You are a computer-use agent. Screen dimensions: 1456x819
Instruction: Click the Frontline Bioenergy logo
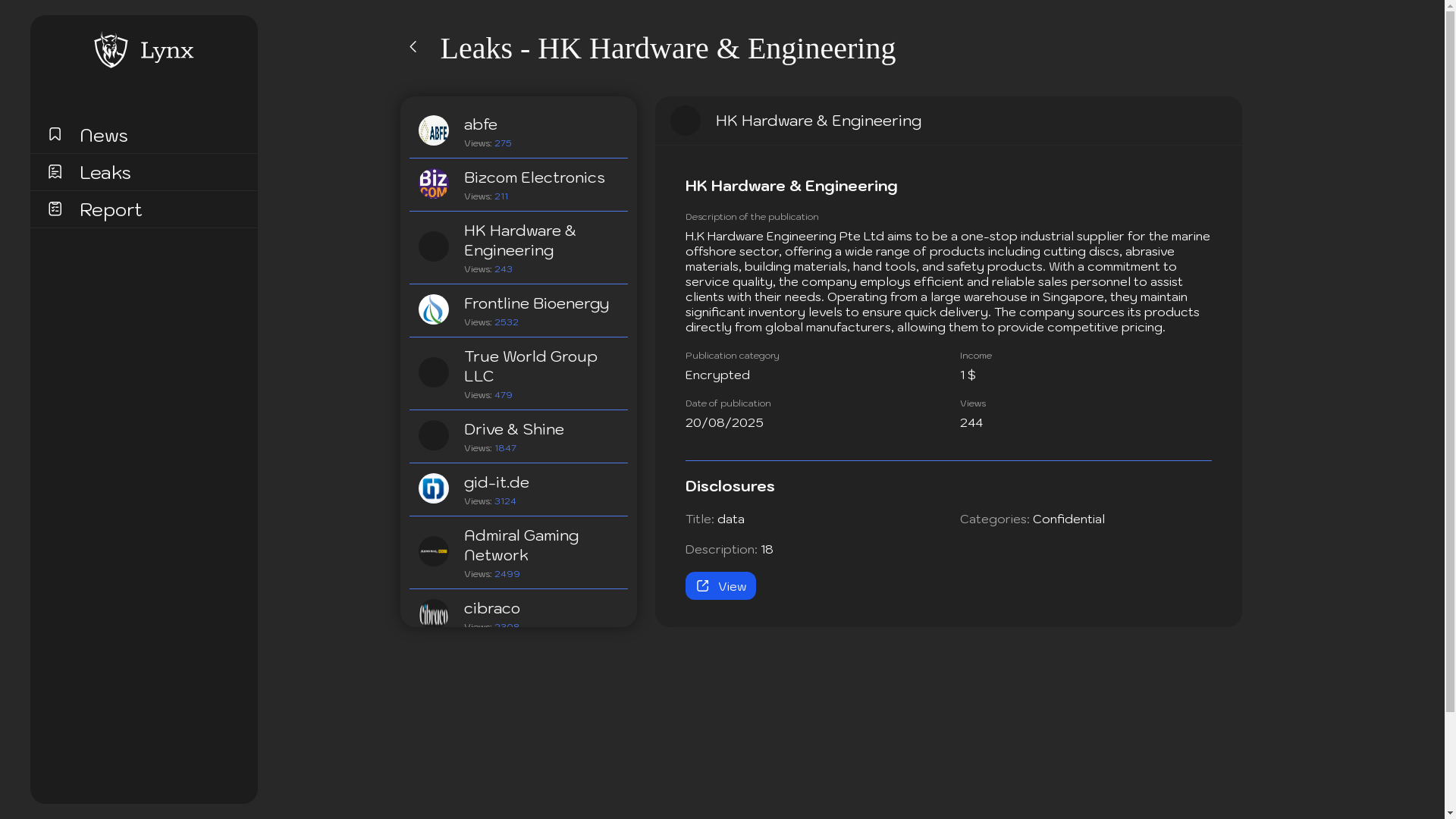pos(434,309)
